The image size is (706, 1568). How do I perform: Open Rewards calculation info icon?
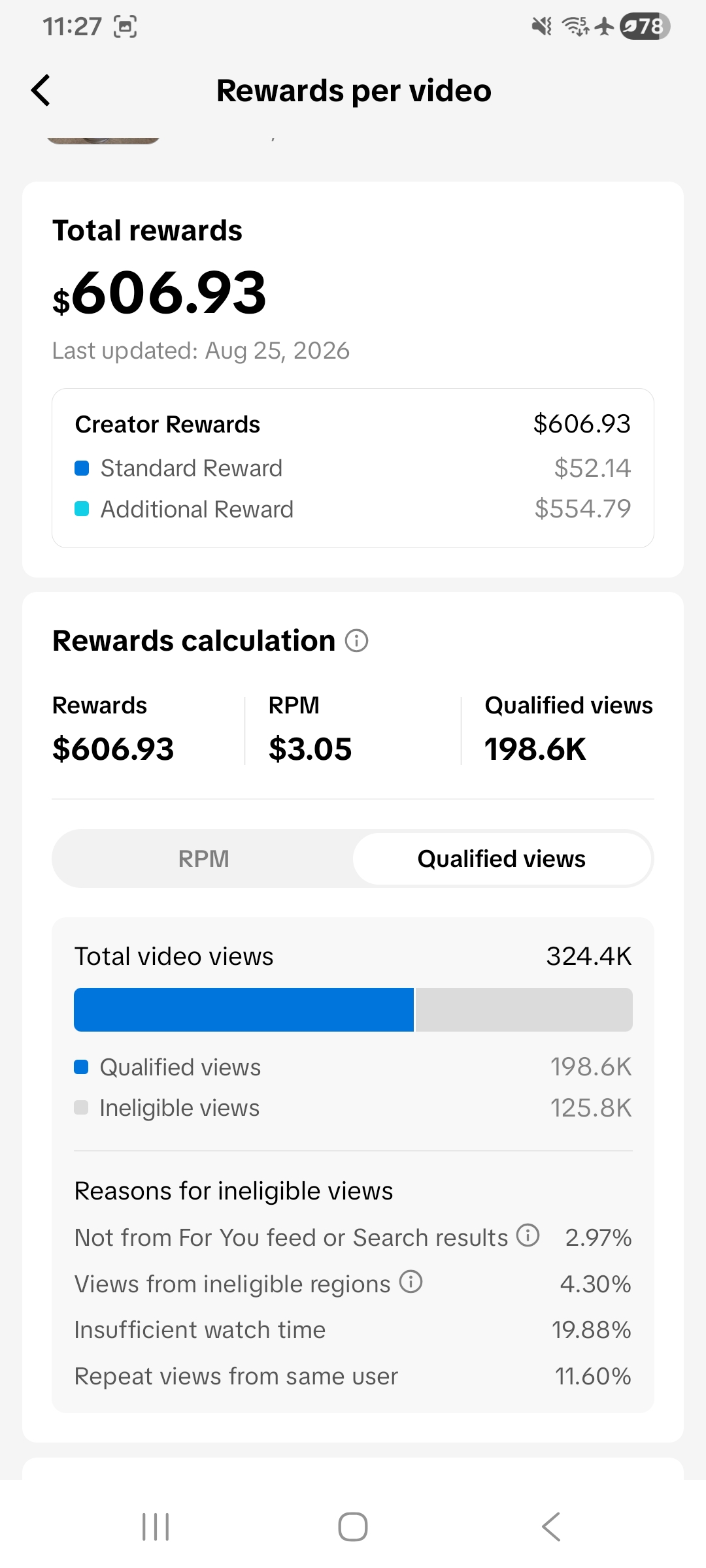click(356, 641)
